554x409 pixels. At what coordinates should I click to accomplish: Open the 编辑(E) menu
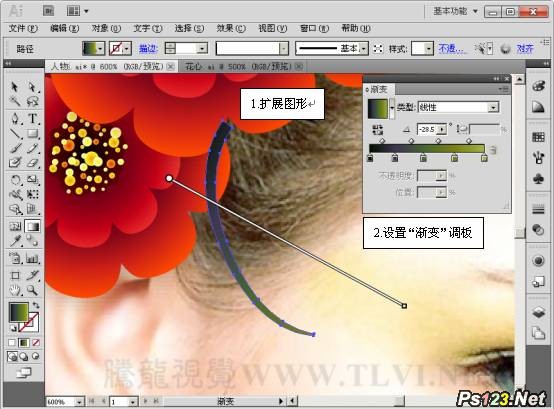[x=64, y=28]
